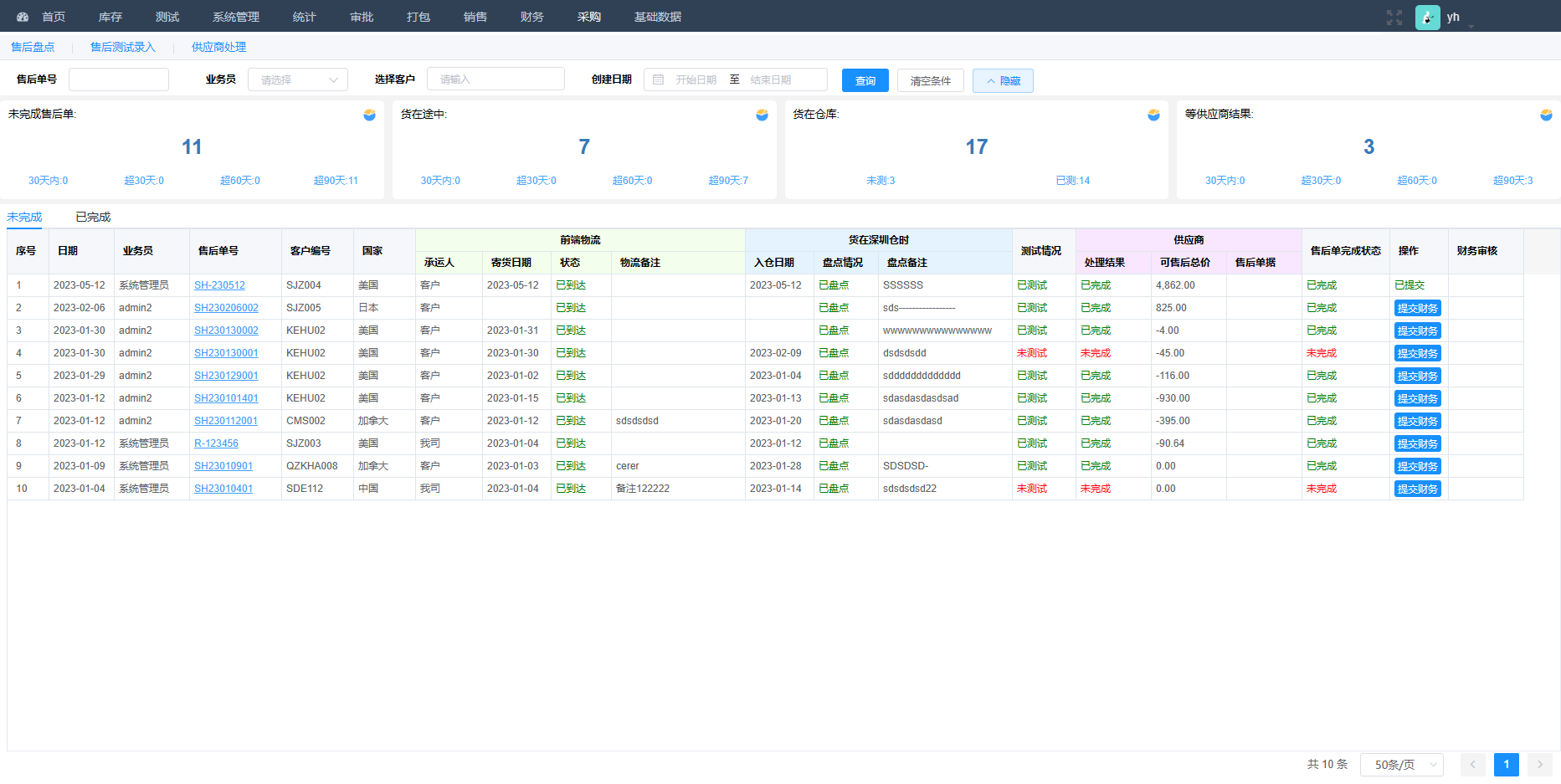
Task: Click 超90天:11 under 未完成售后单
Action: tap(336, 181)
